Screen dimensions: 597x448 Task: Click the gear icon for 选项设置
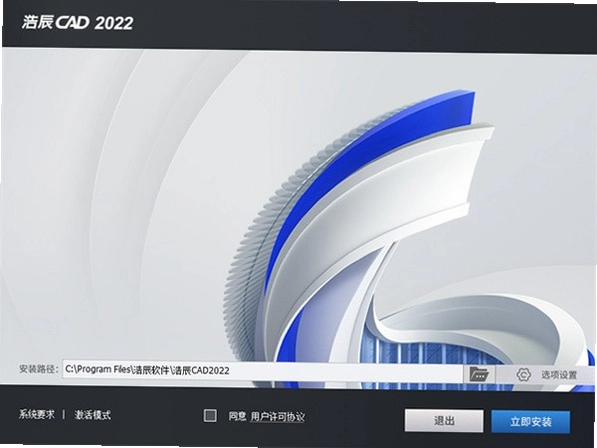524,375
